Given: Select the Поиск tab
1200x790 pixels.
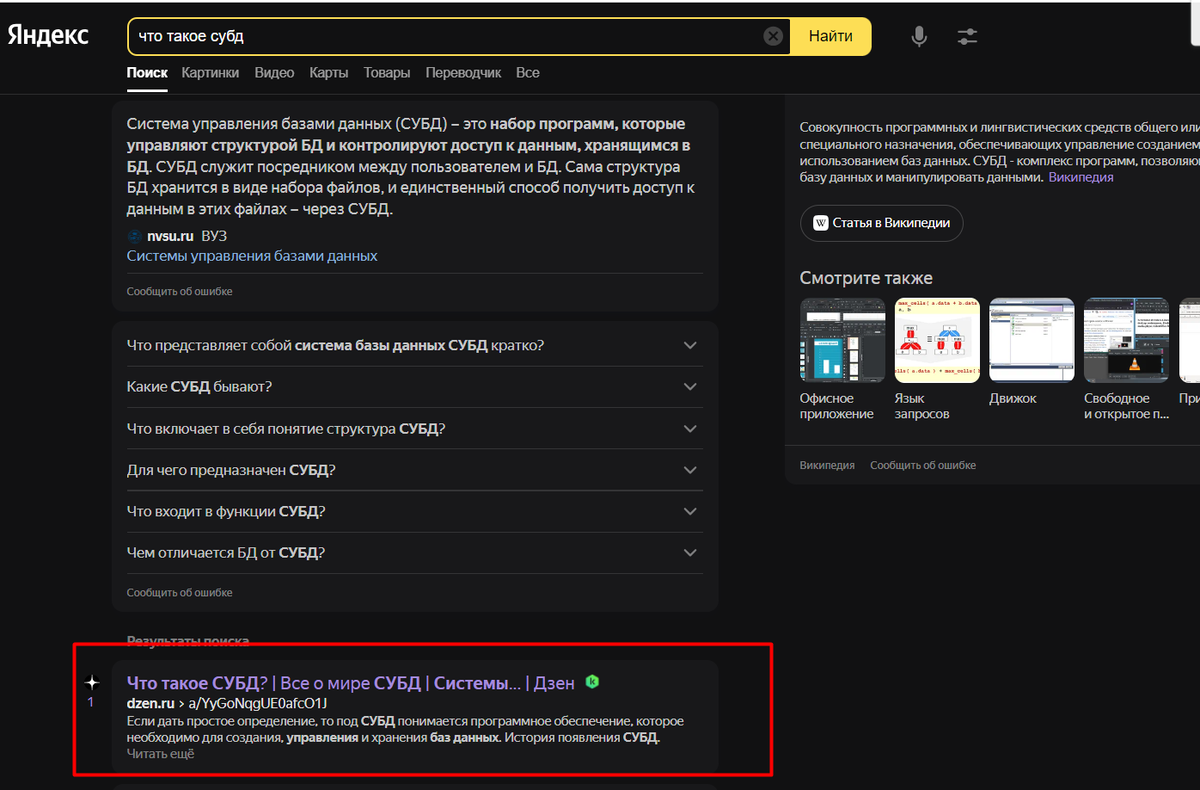Looking at the screenshot, I should click(147, 73).
